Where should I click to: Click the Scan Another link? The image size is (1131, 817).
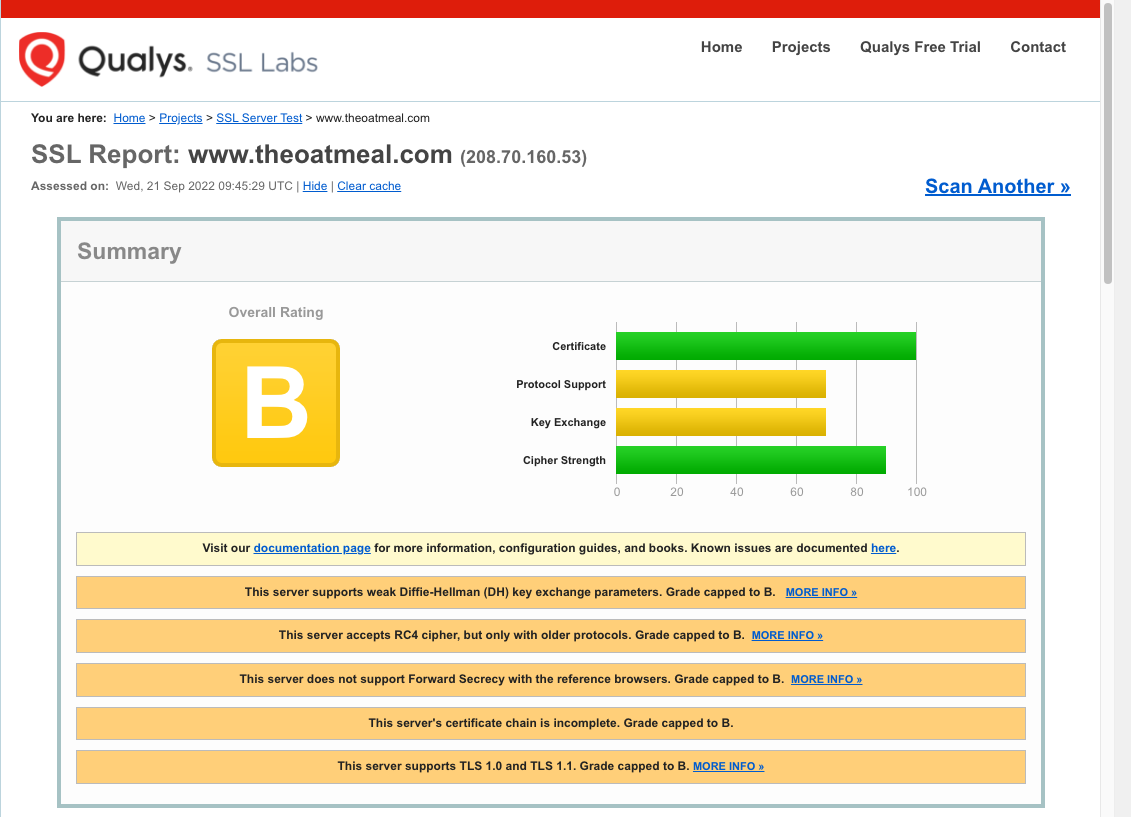point(997,187)
